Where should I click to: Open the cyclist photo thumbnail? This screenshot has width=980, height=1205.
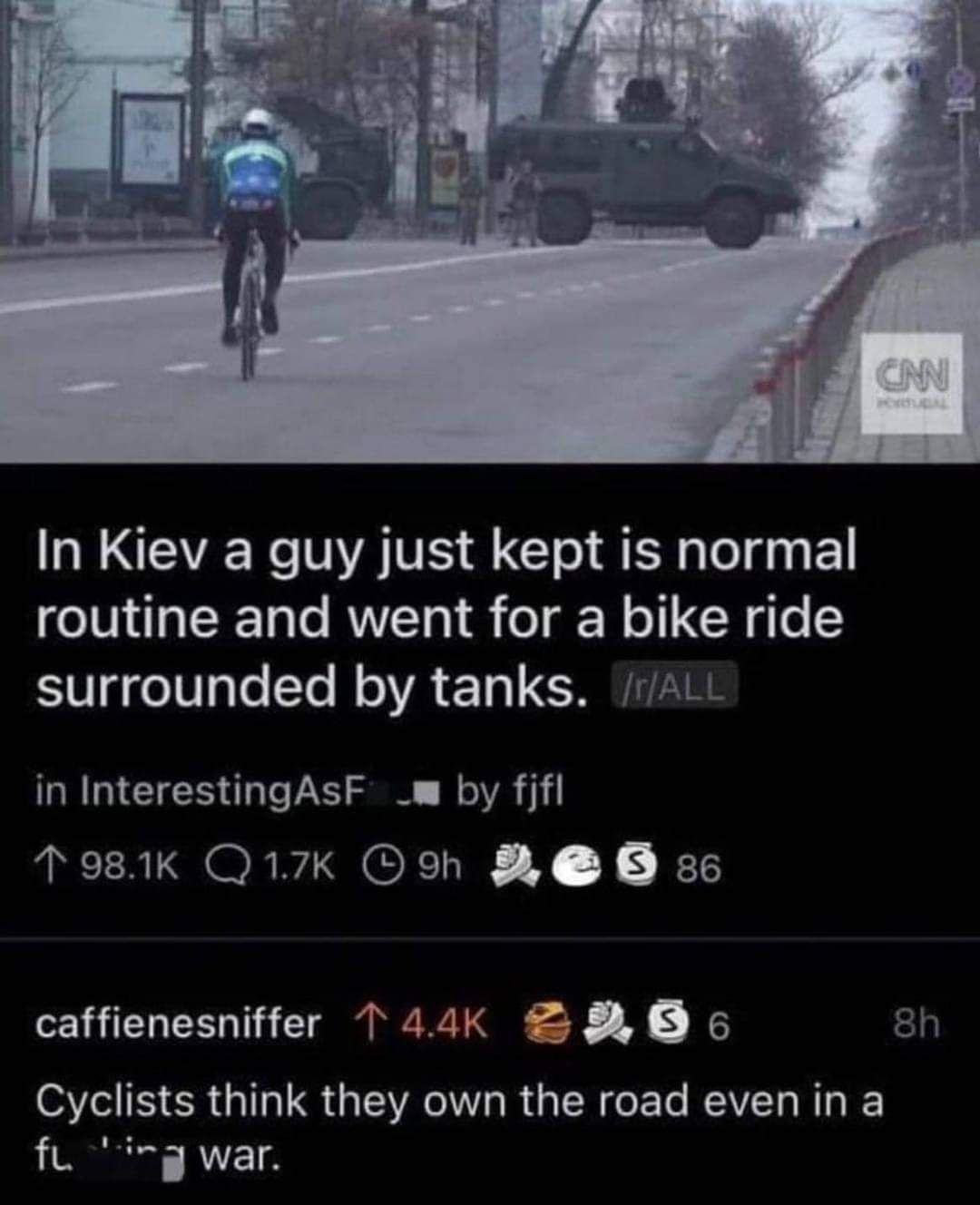pyautogui.click(x=490, y=230)
